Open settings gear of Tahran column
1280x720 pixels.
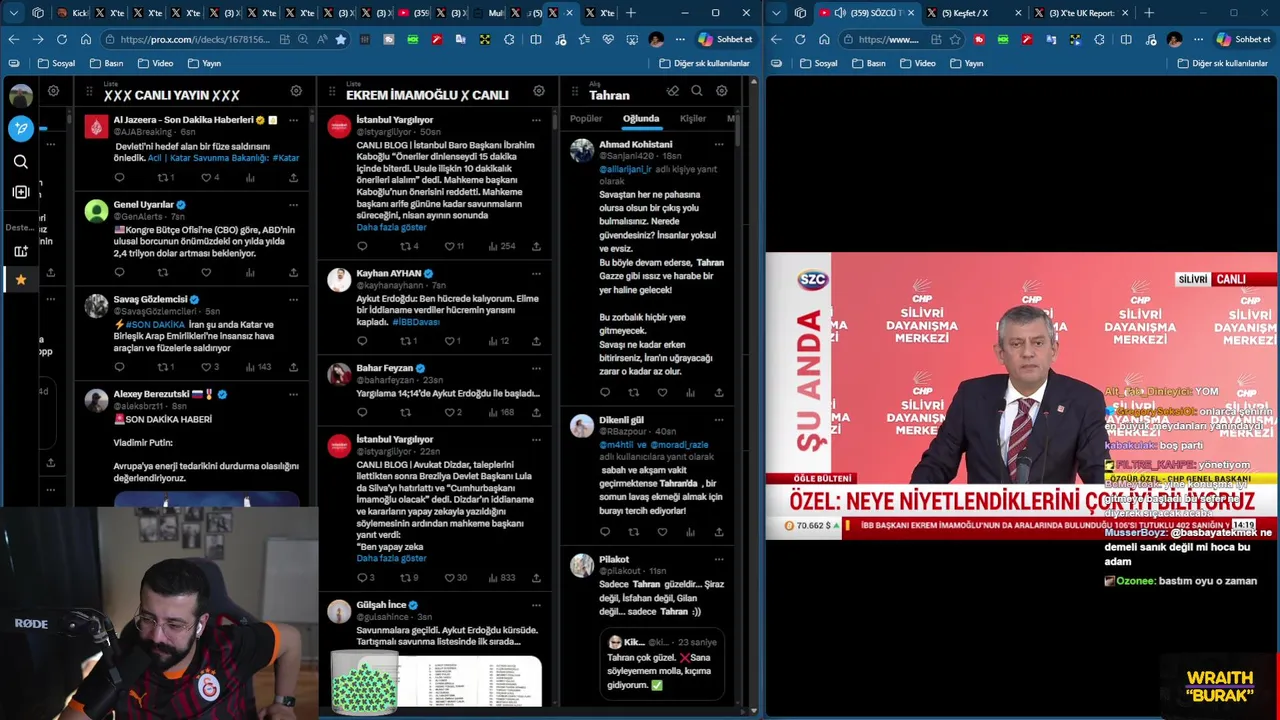click(x=722, y=91)
